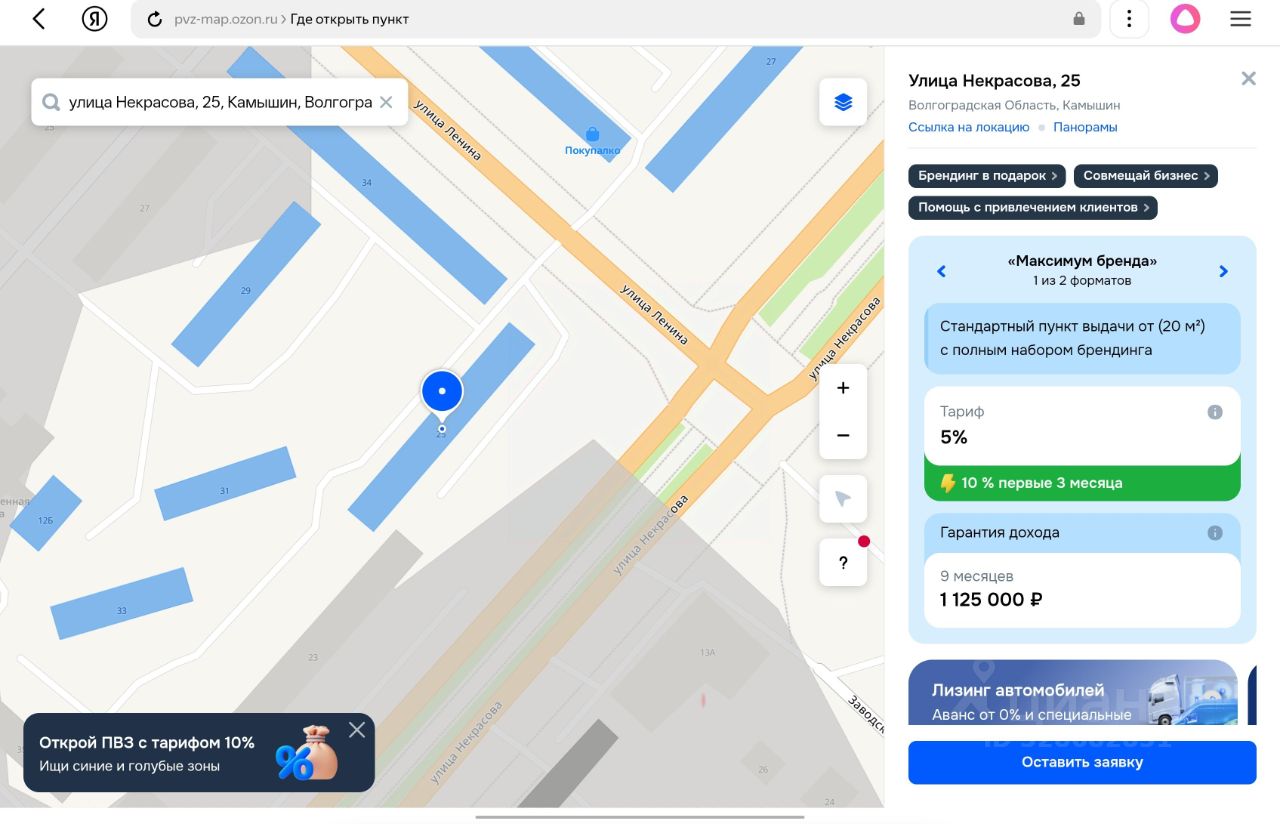Go back with the browser back arrow
The image size is (1280, 824).
[38, 19]
